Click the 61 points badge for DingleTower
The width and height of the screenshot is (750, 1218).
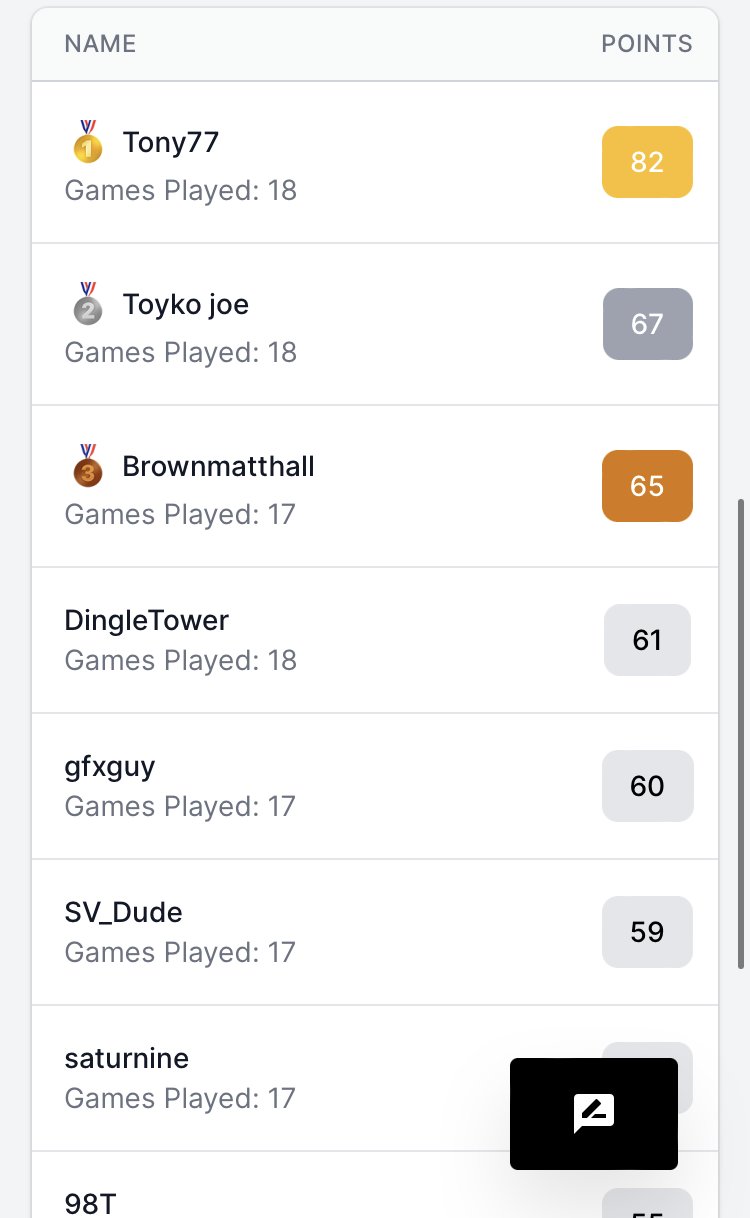(x=647, y=640)
